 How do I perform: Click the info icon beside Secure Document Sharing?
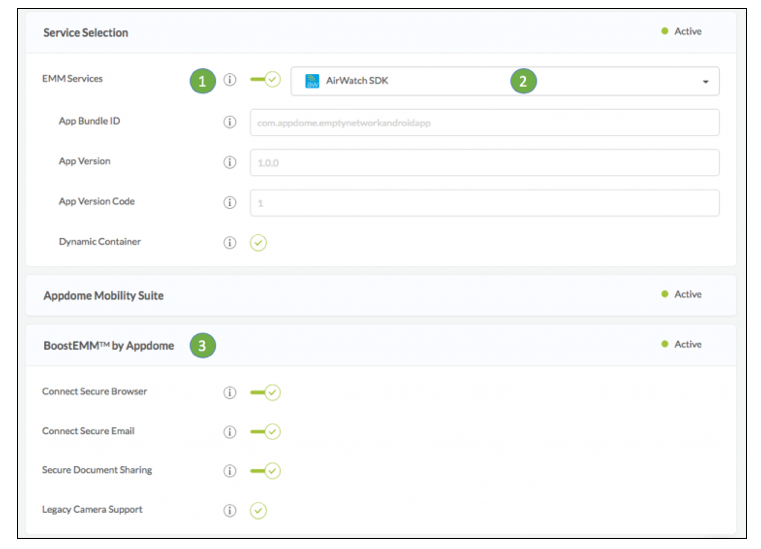pyautogui.click(x=230, y=471)
